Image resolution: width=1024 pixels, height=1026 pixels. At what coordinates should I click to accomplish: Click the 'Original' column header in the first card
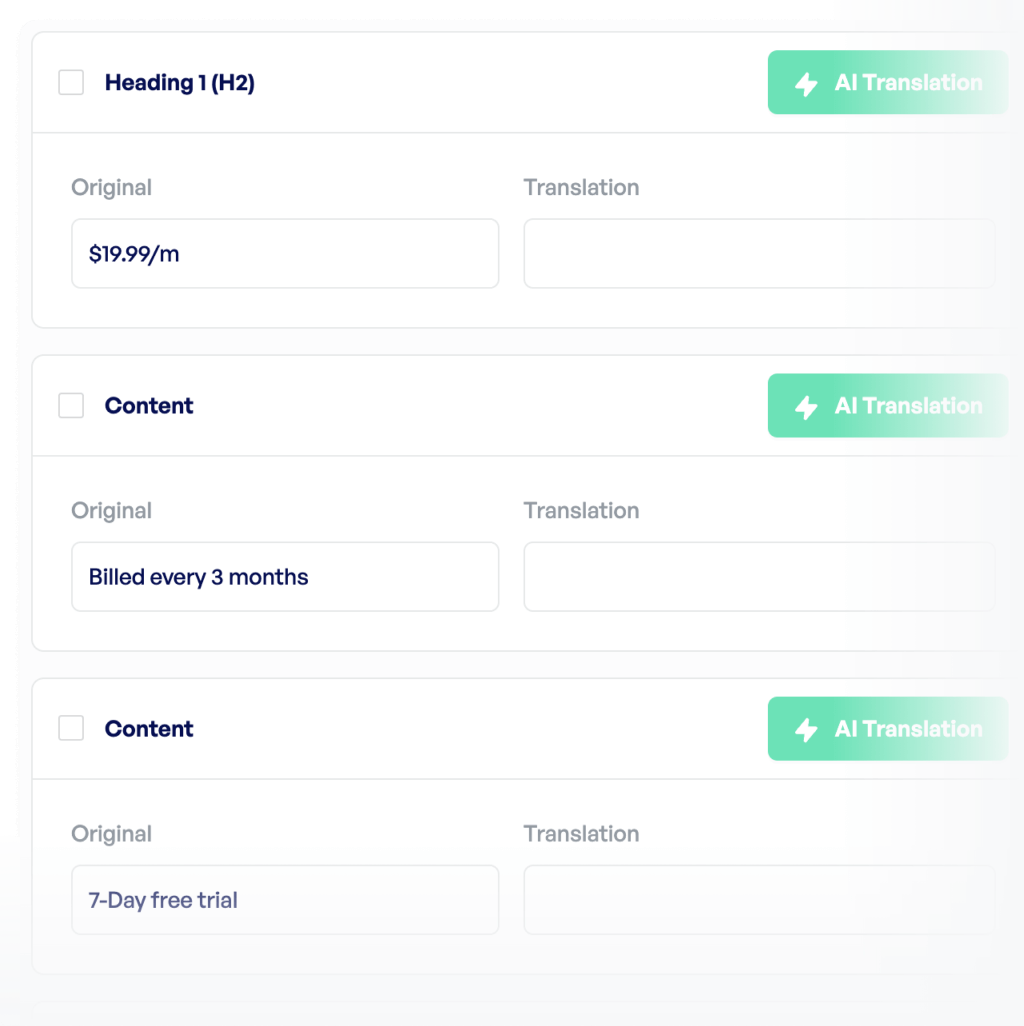coord(111,187)
